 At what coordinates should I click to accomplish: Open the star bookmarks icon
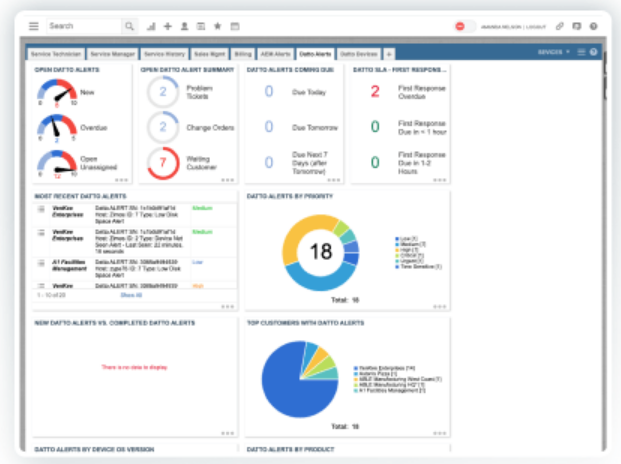217,27
